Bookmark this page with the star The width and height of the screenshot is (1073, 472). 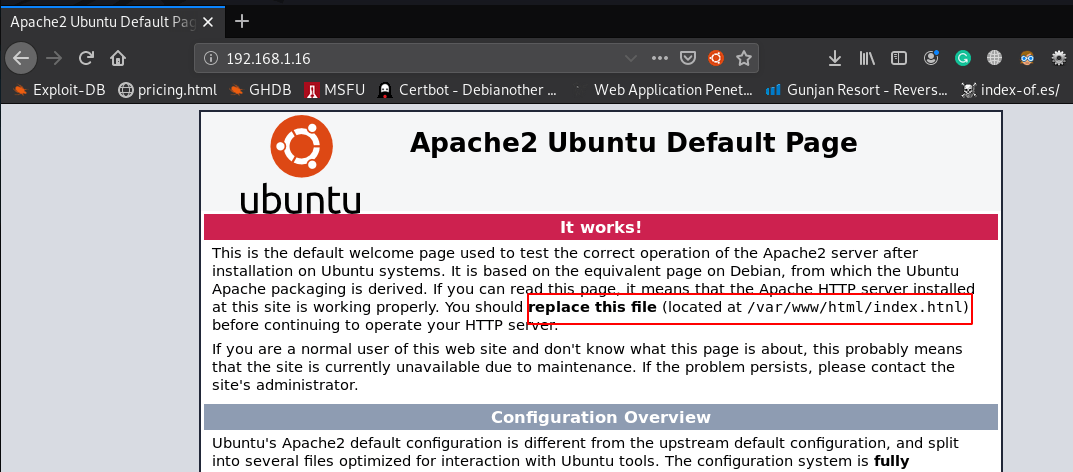[743, 58]
